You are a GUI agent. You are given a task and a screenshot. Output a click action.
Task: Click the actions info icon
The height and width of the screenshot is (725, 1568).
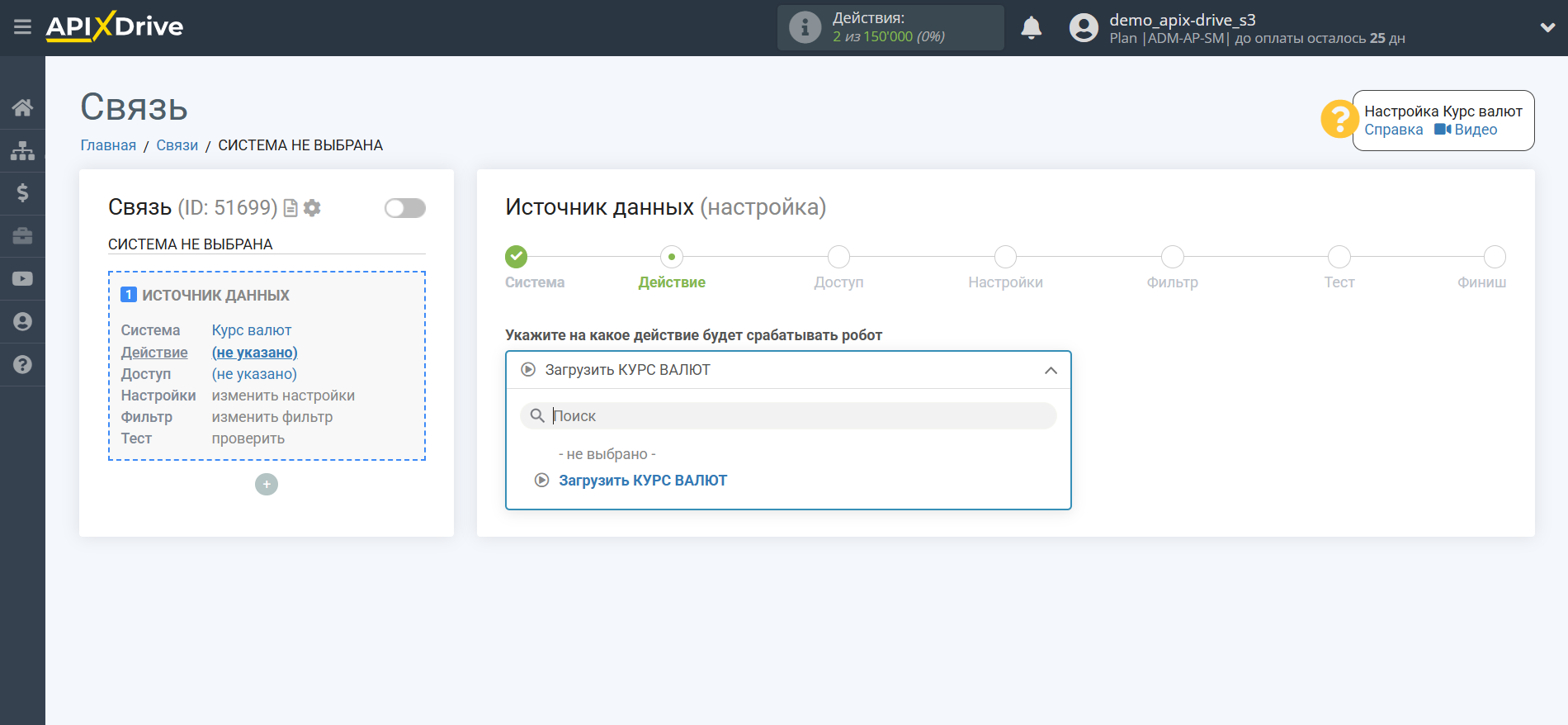805,27
